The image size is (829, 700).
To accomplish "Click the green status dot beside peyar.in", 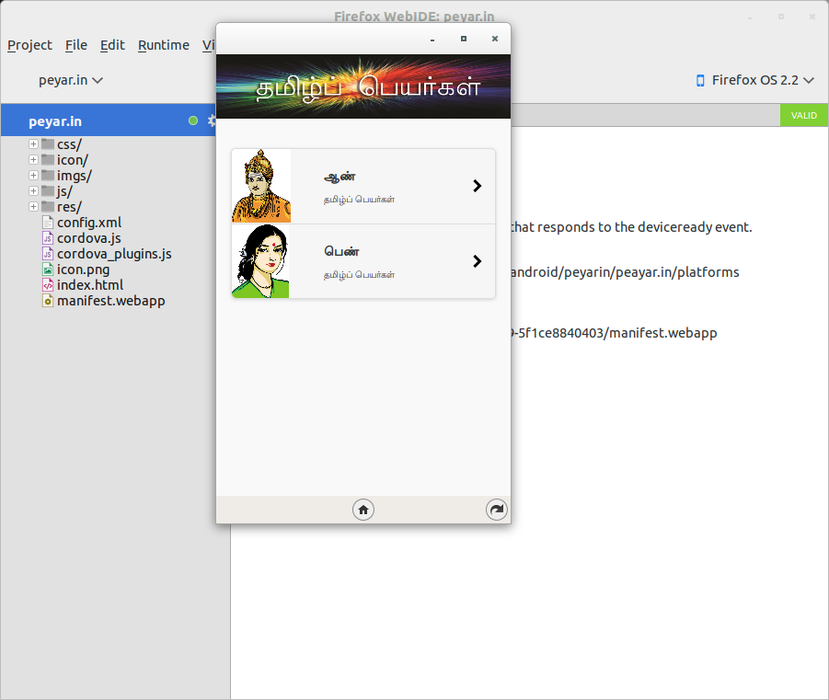I will pyautogui.click(x=193, y=121).
